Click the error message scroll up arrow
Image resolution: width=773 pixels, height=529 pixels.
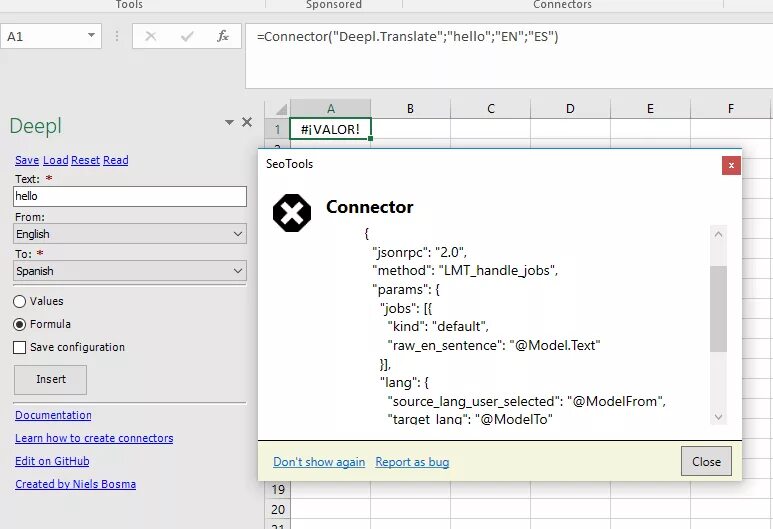click(718, 234)
